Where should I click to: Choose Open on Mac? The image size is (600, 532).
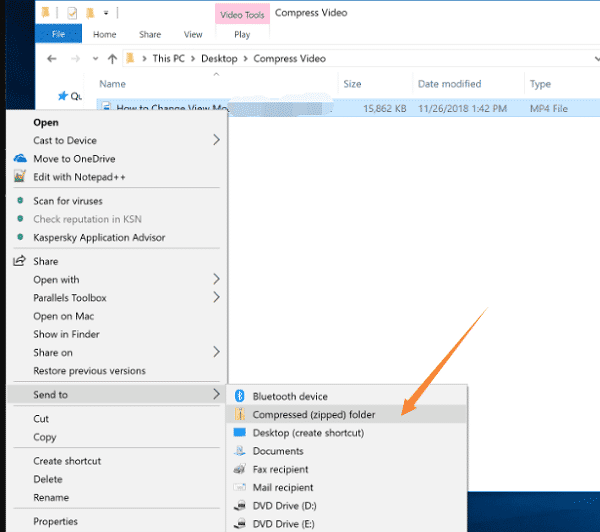(117, 316)
